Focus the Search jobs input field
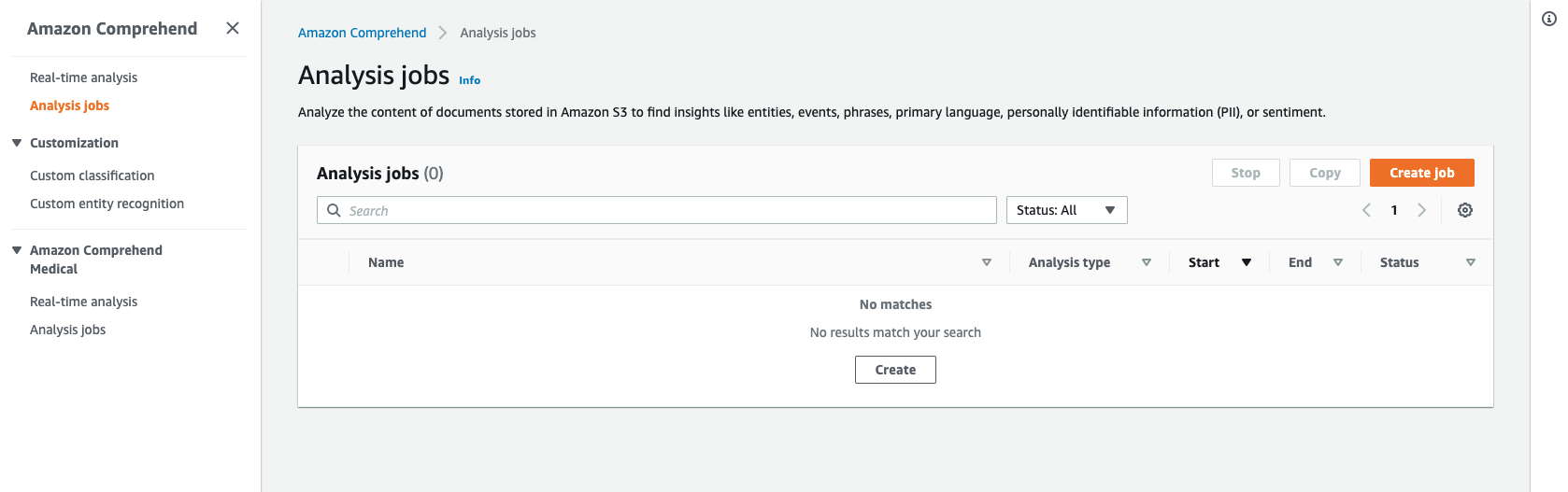The width and height of the screenshot is (1568, 492). pyautogui.click(x=656, y=210)
